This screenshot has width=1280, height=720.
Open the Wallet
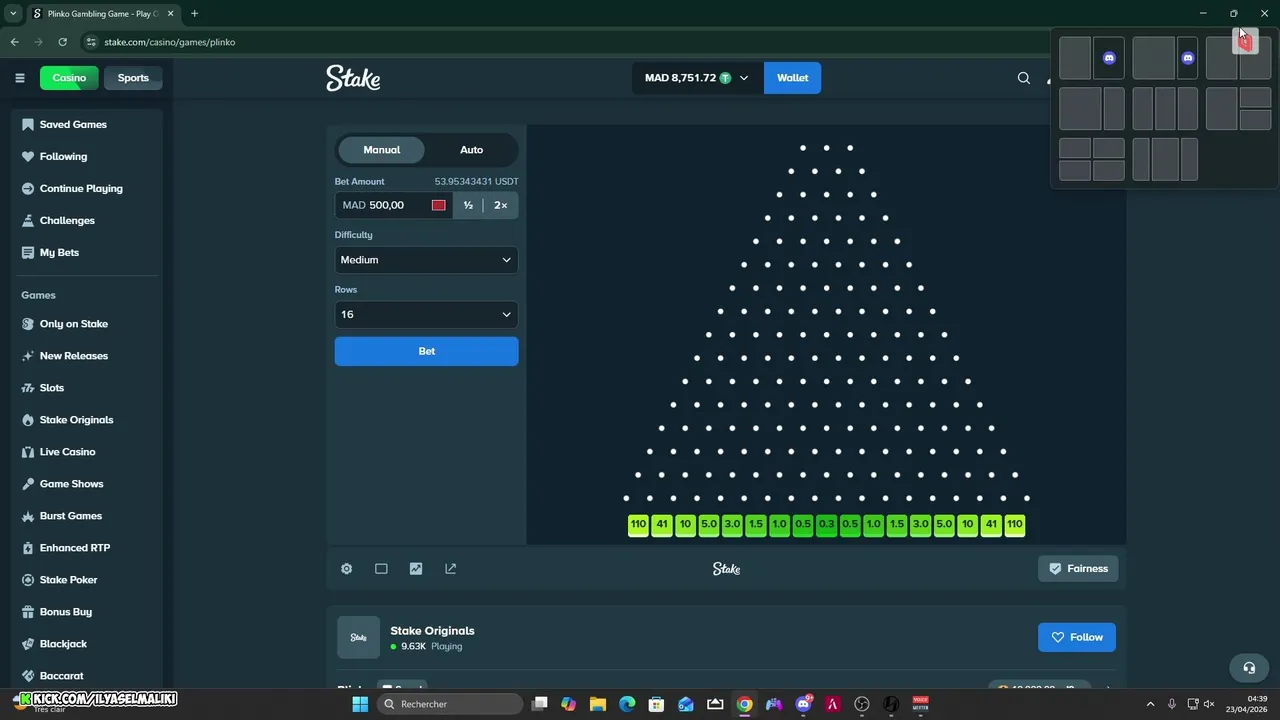point(792,78)
